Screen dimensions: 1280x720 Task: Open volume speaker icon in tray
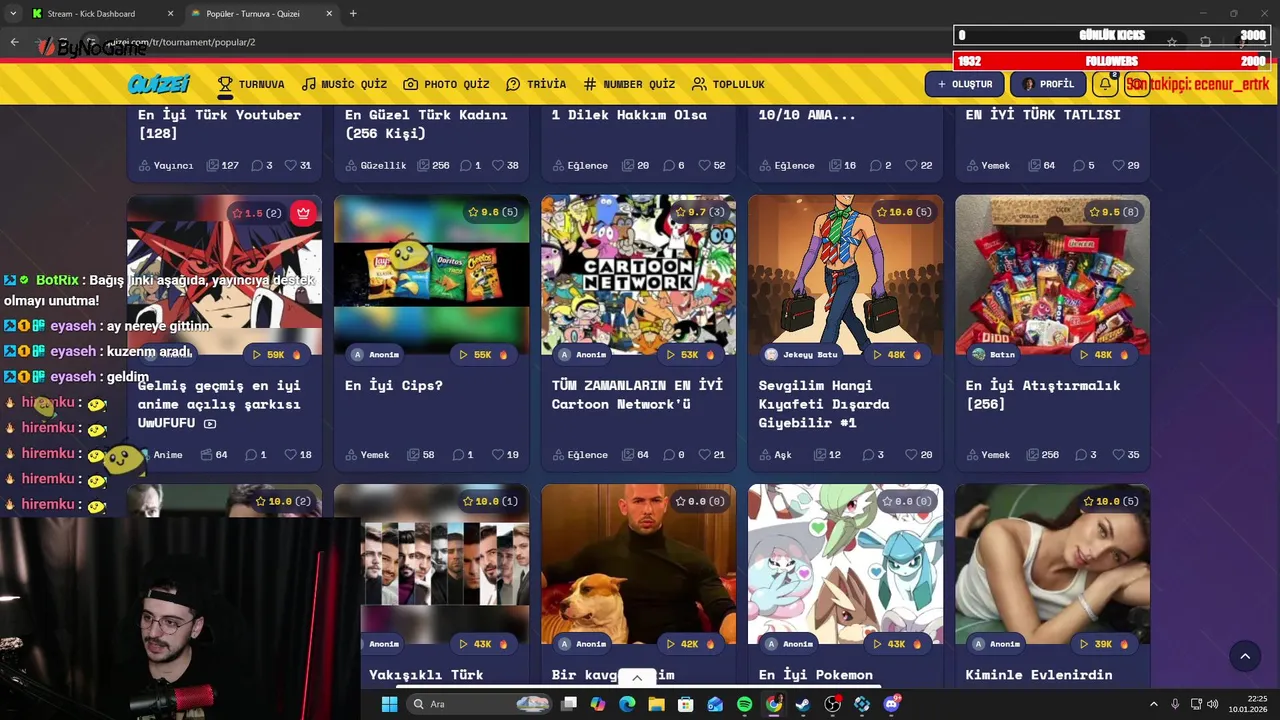1212,704
